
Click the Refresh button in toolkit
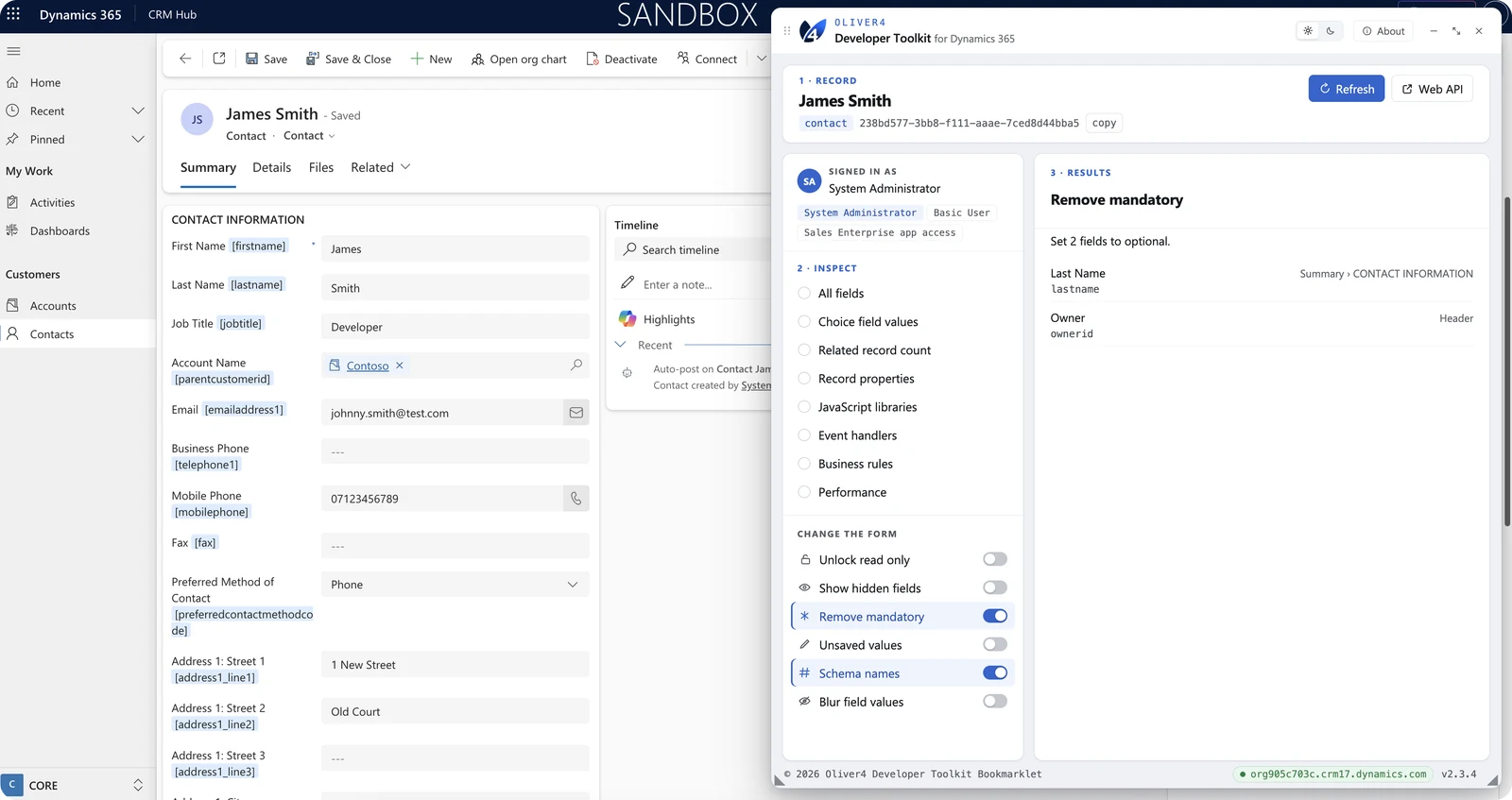tap(1347, 89)
